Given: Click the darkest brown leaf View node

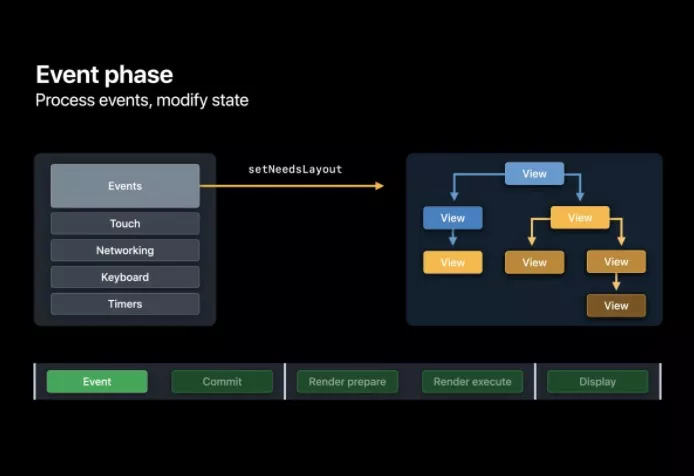Looking at the screenshot, I should pyautogui.click(x=616, y=306).
